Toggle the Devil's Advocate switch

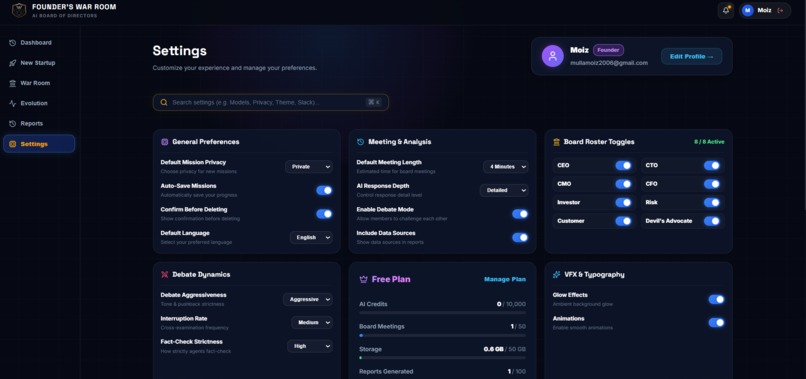711,221
